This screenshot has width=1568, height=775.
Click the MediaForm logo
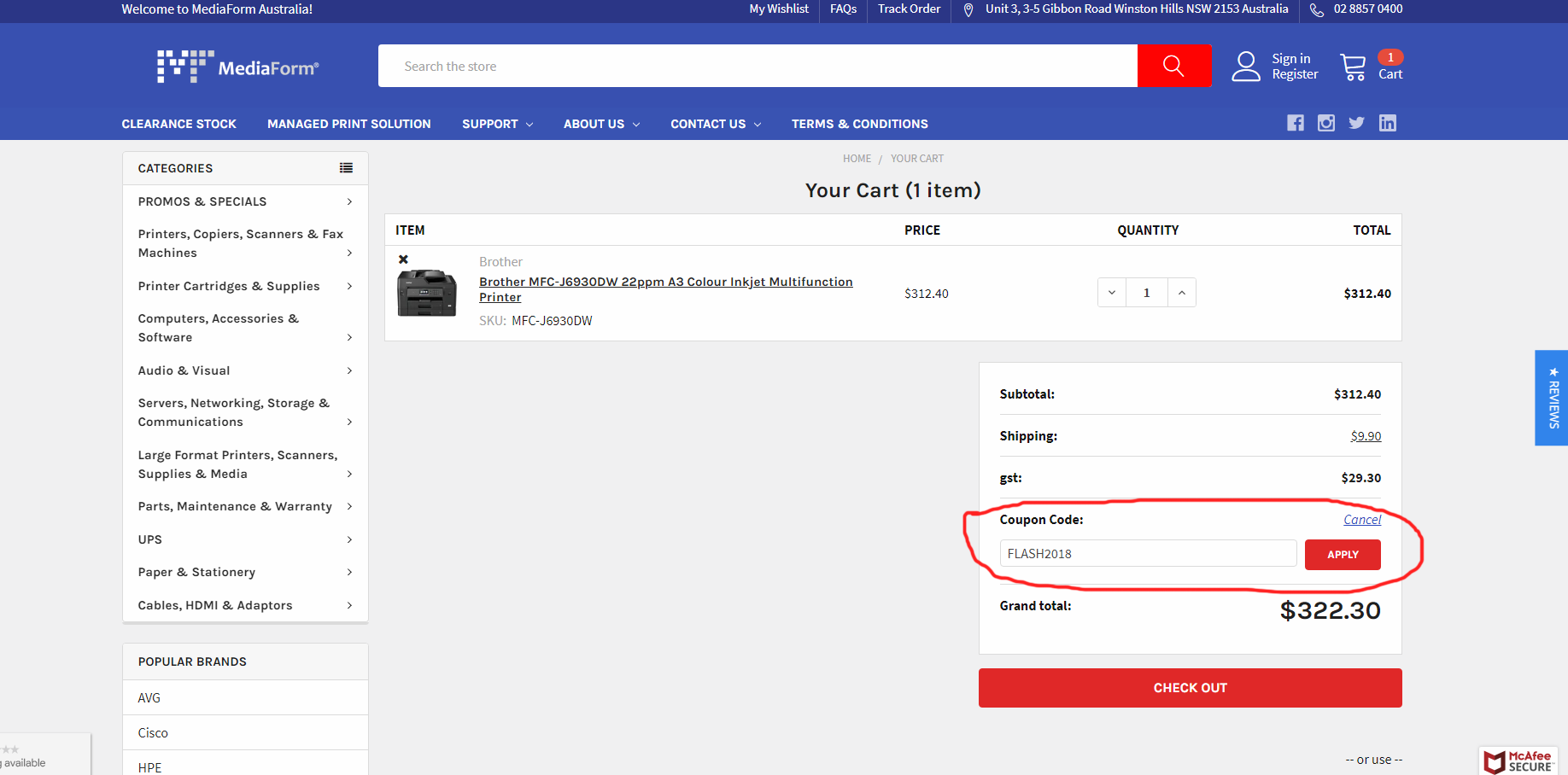click(237, 67)
